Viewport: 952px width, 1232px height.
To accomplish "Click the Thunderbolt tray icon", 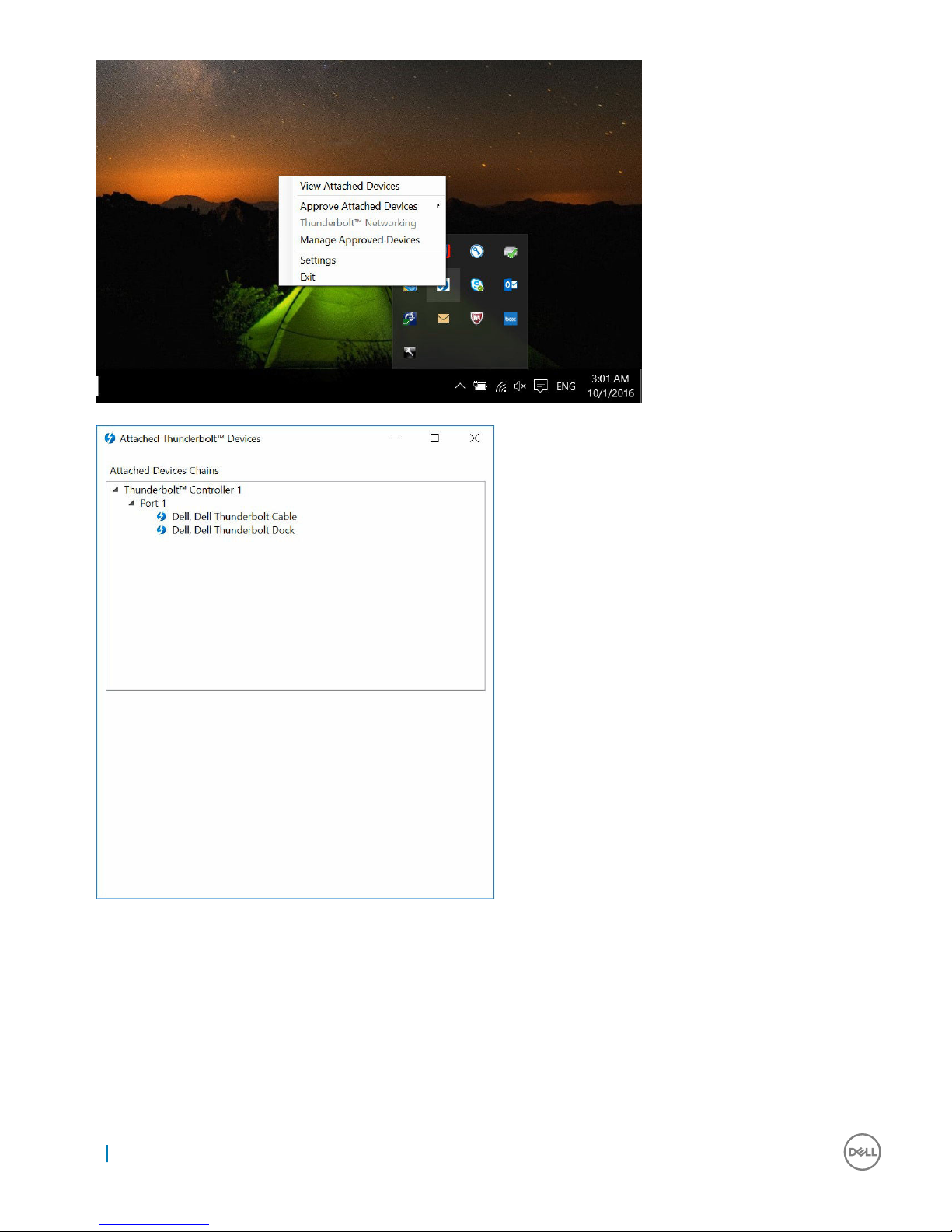I will 444,285.
